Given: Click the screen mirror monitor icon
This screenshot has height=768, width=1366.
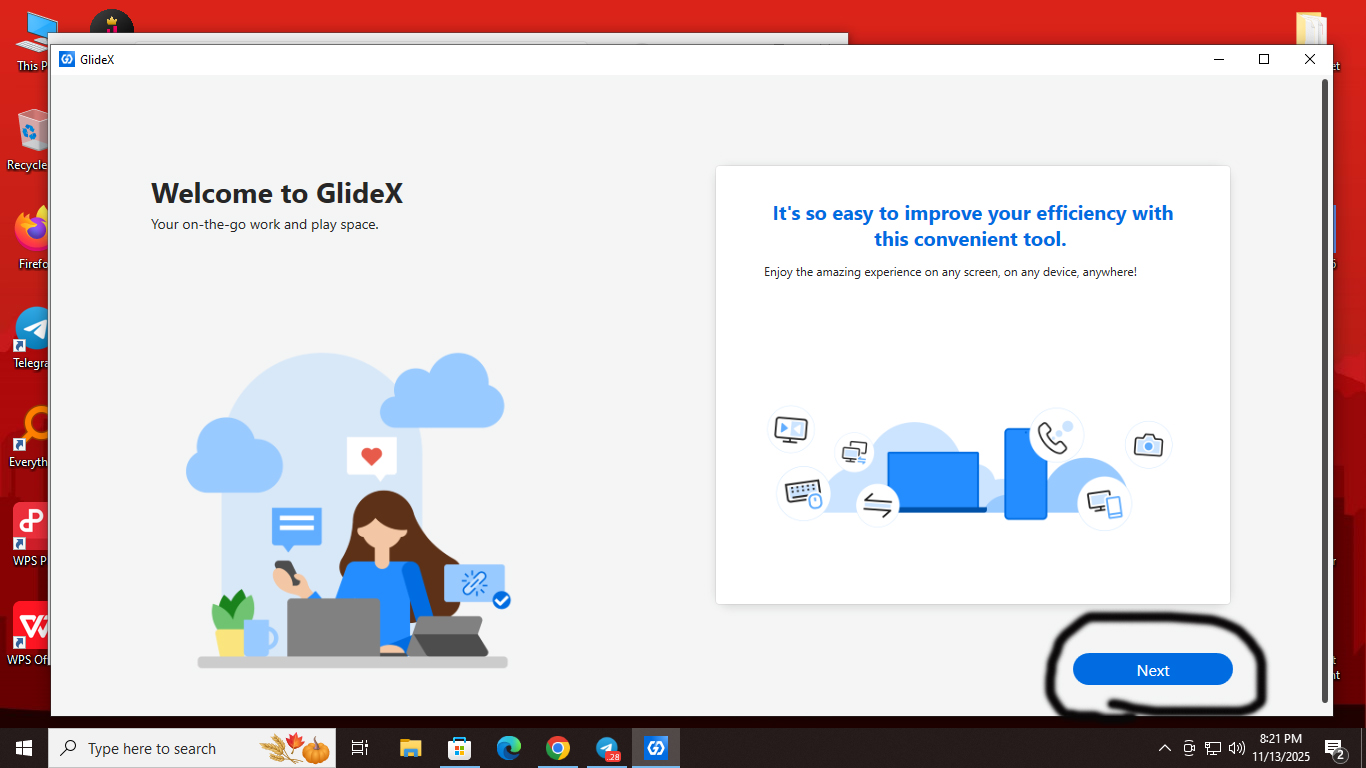Looking at the screenshot, I should [791, 429].
